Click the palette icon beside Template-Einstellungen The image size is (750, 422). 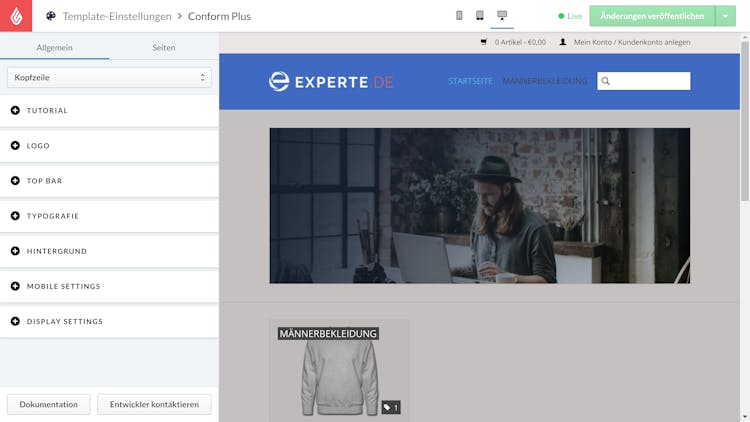pos(51,16)
